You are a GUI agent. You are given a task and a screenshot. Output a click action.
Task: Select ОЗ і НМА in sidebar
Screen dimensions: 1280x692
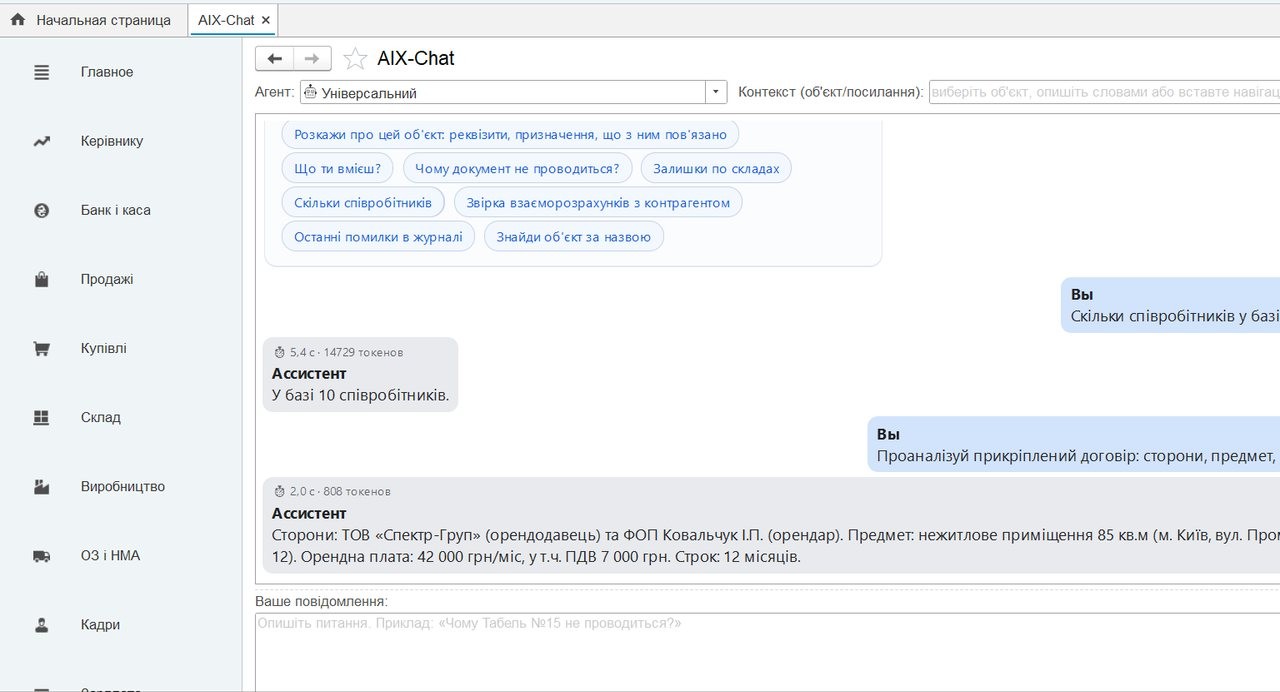(111, 555)
